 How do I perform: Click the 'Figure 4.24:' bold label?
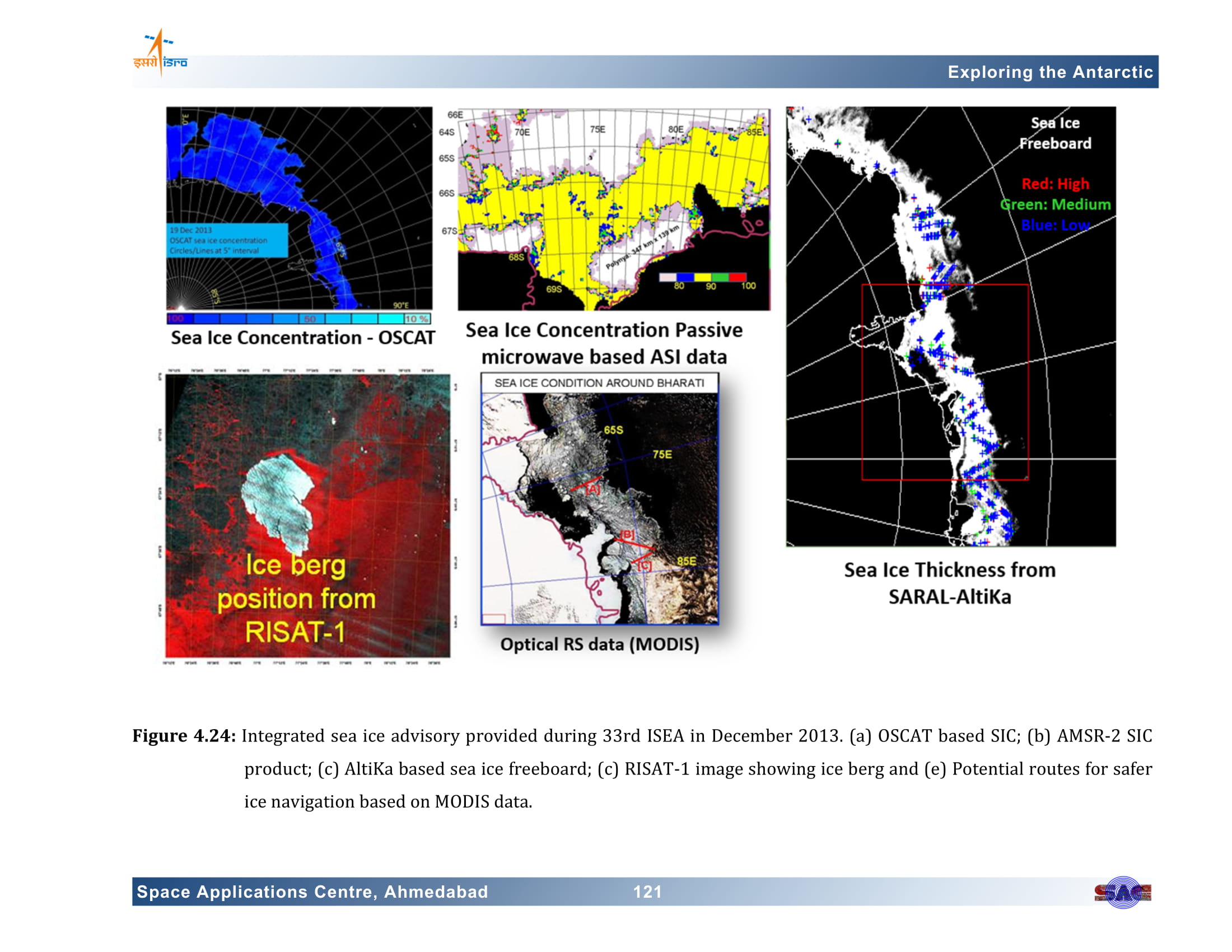click(184, 735)
